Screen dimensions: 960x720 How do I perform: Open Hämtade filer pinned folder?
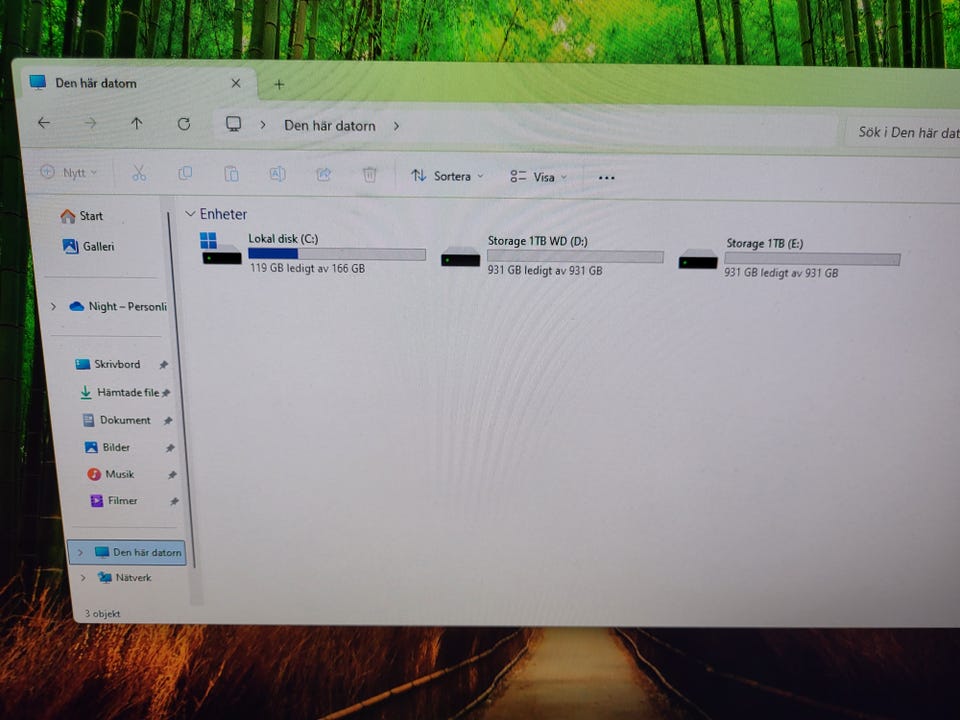pos(119,392)
